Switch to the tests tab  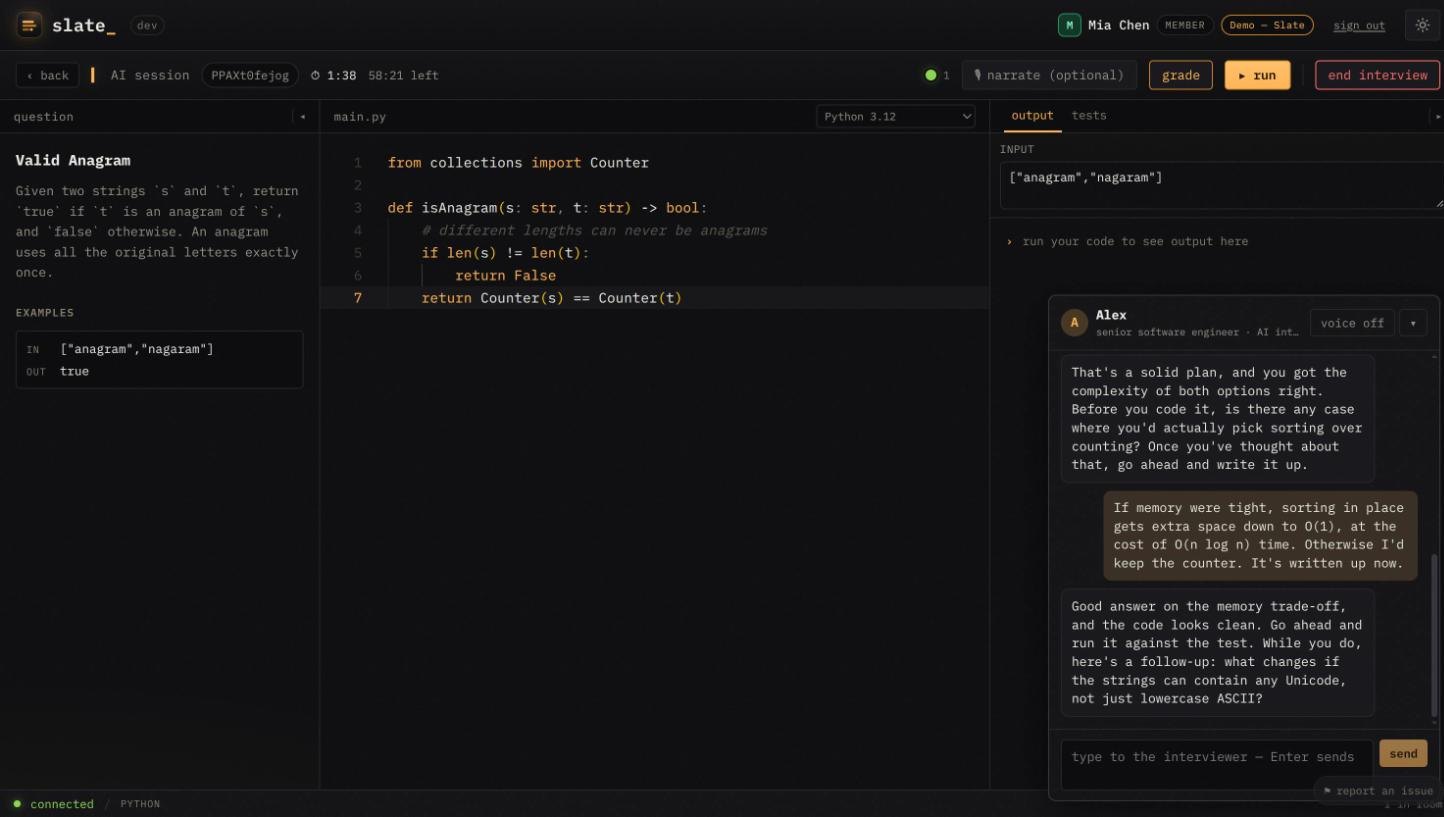tap(1089, 116)
